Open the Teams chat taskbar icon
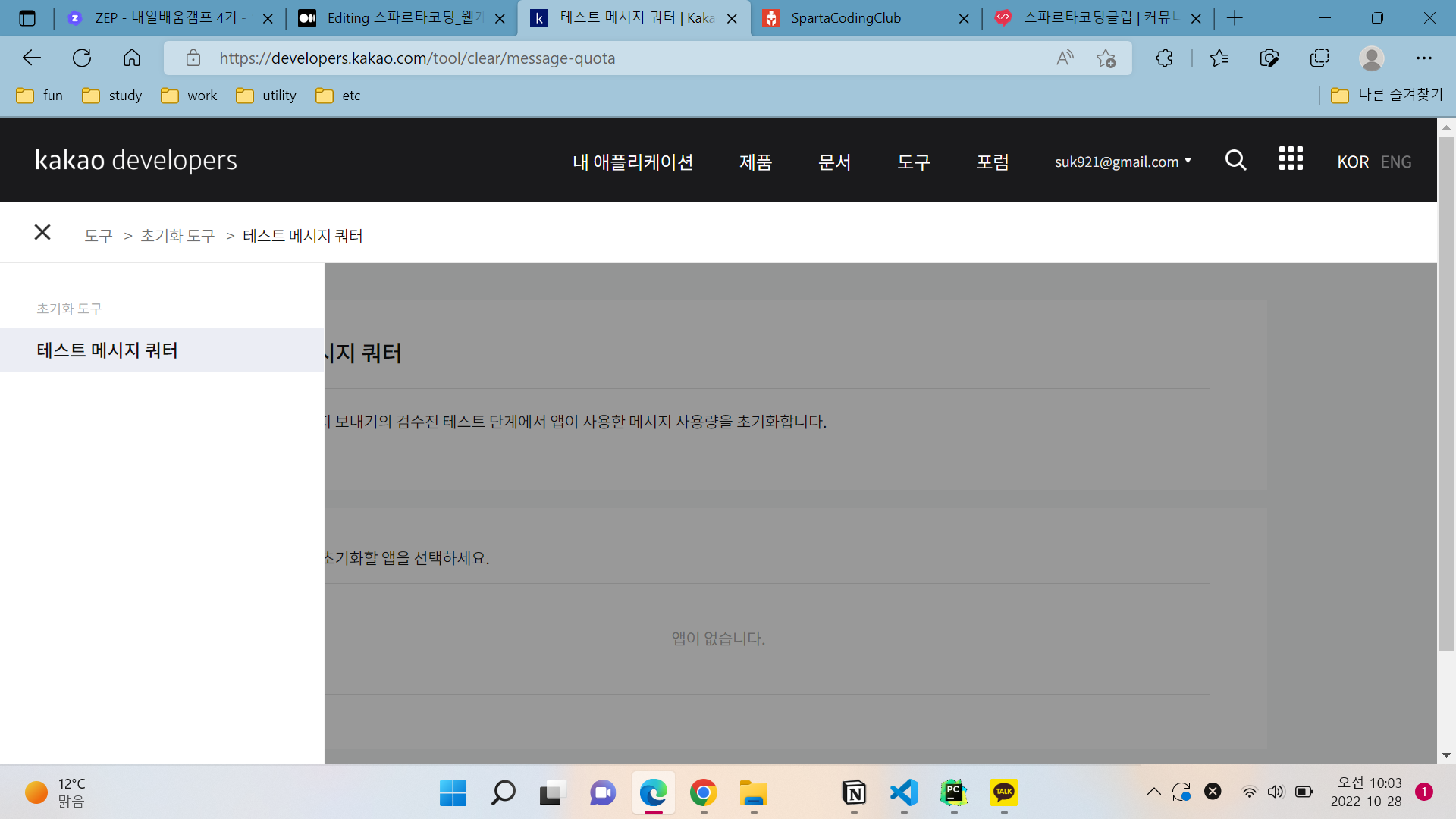This screenshot has height=819, width=1456. click(x=603, y=793)
